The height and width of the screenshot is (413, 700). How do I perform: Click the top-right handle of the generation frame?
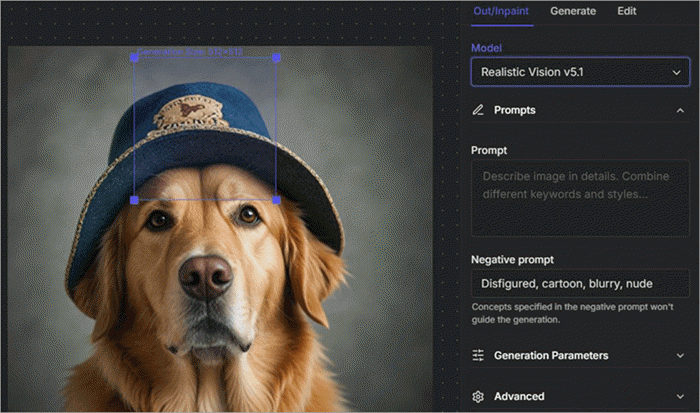[276, 57]
